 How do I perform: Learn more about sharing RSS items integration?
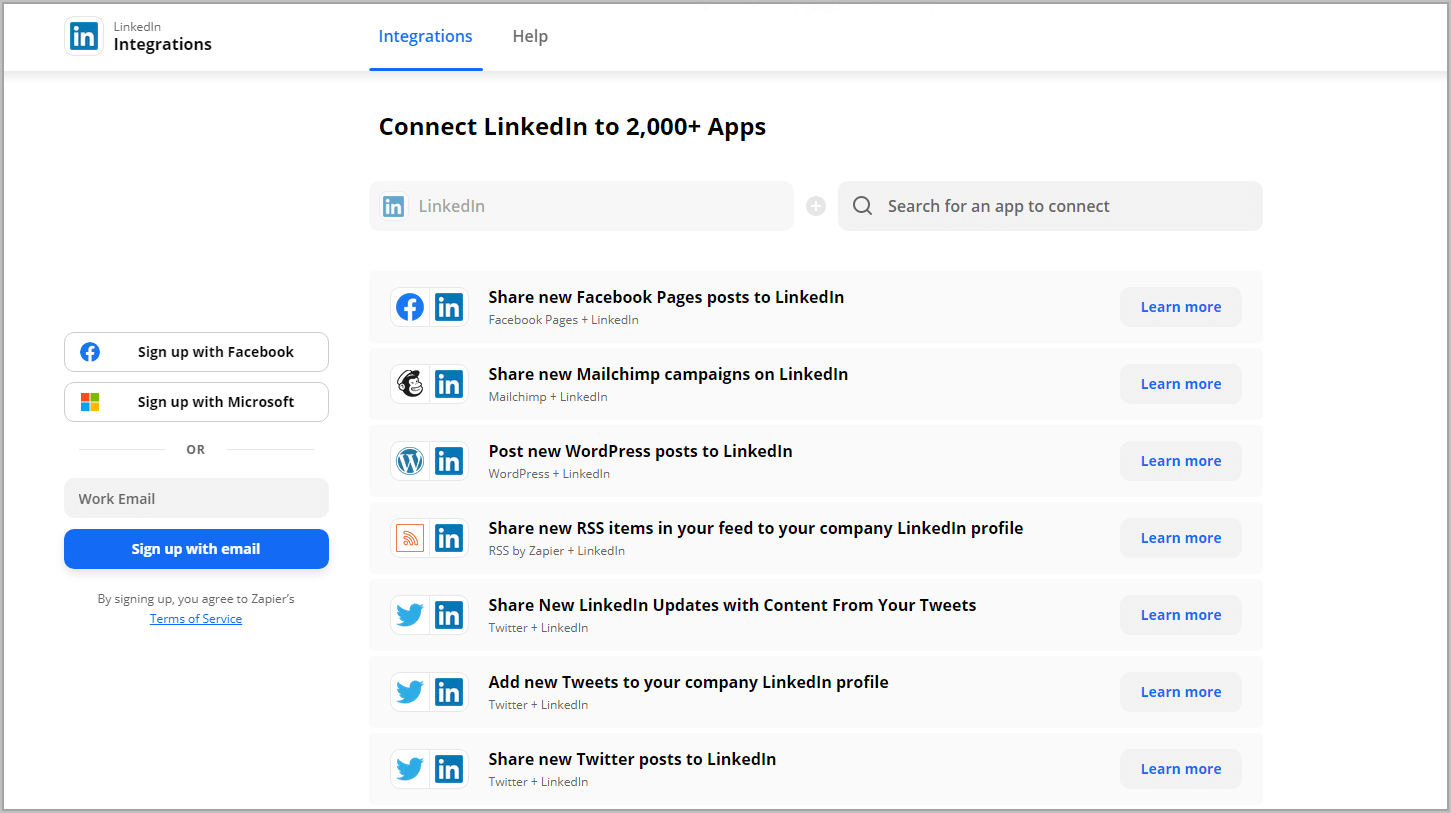1180,538
